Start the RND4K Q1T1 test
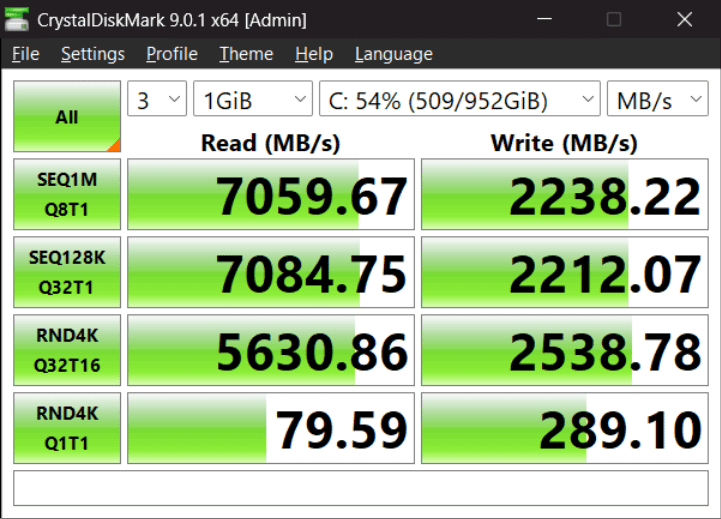The height and width of the screenshot is (519, 721). pos(67,428)
